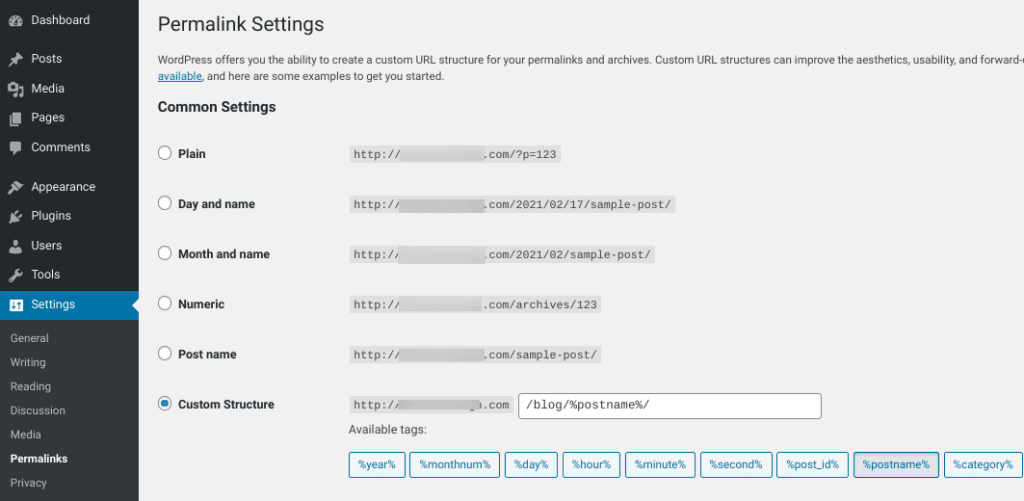Select the Day and name radio button
Image resolution: width=1024 pixels, height=501 pixels.
(165, 203)
